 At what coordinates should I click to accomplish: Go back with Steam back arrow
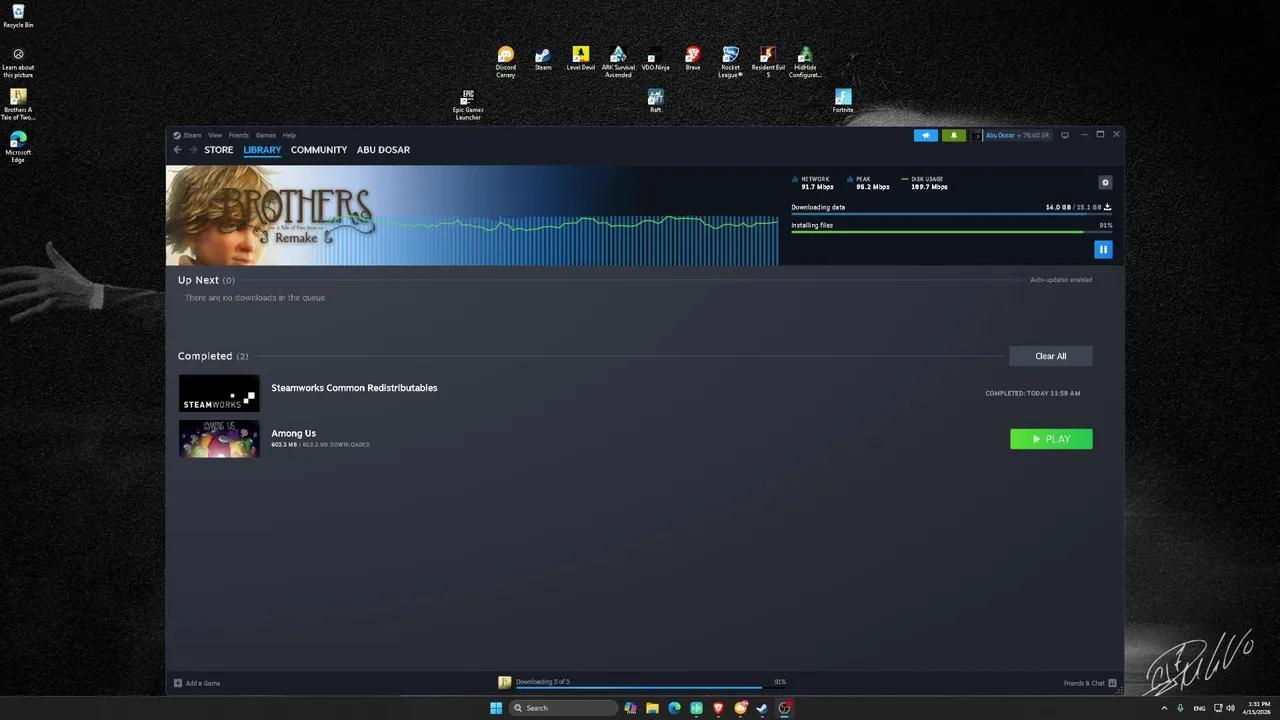[178, 150]
